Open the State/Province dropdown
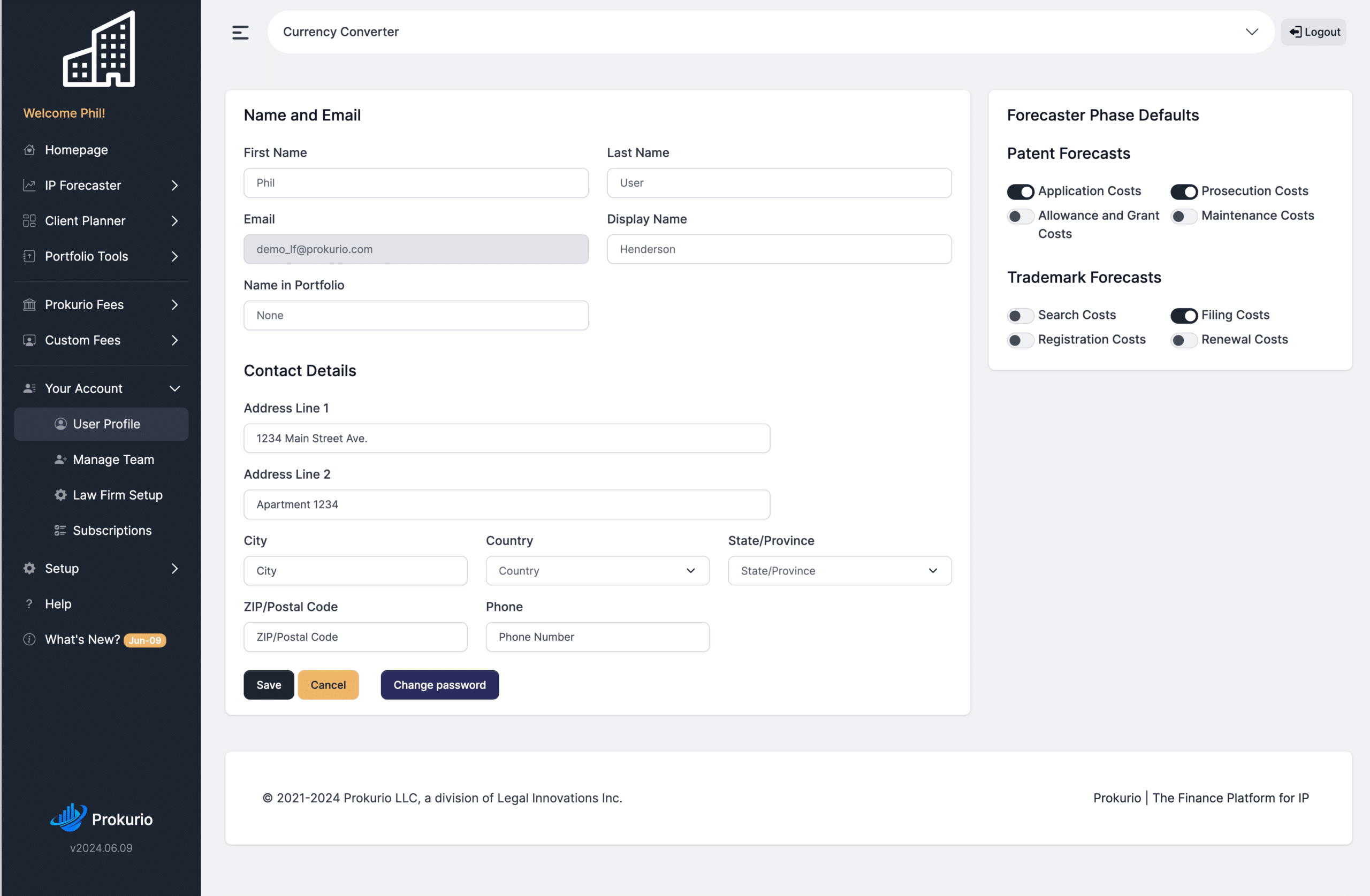Viewport: 1370px width, 896px height. 839,571
